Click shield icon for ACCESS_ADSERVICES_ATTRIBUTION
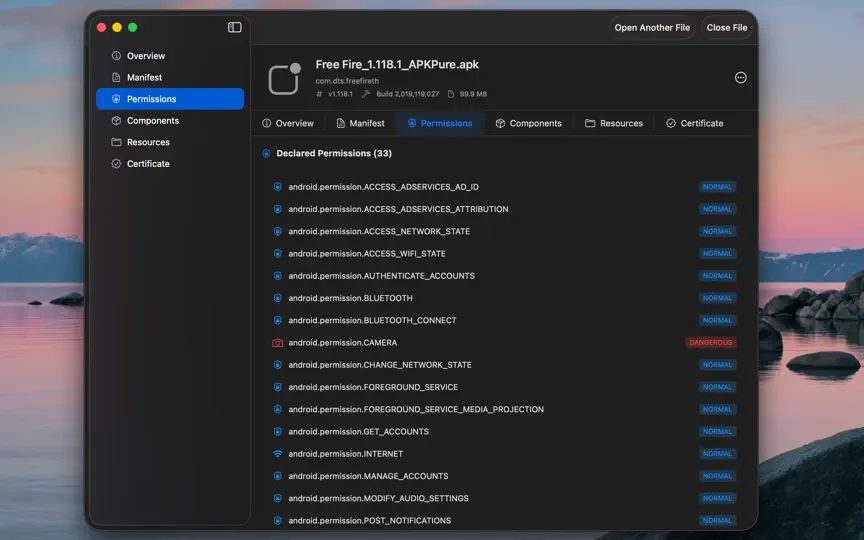This screenshot has height=540, width=864. click(278, 209)
